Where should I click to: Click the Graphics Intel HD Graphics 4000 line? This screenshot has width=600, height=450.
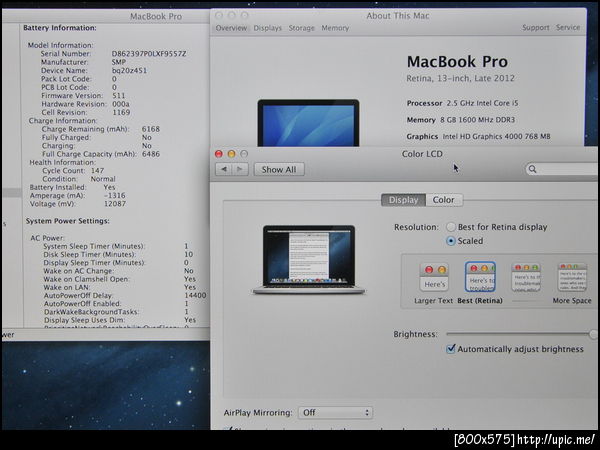[478, 136]
